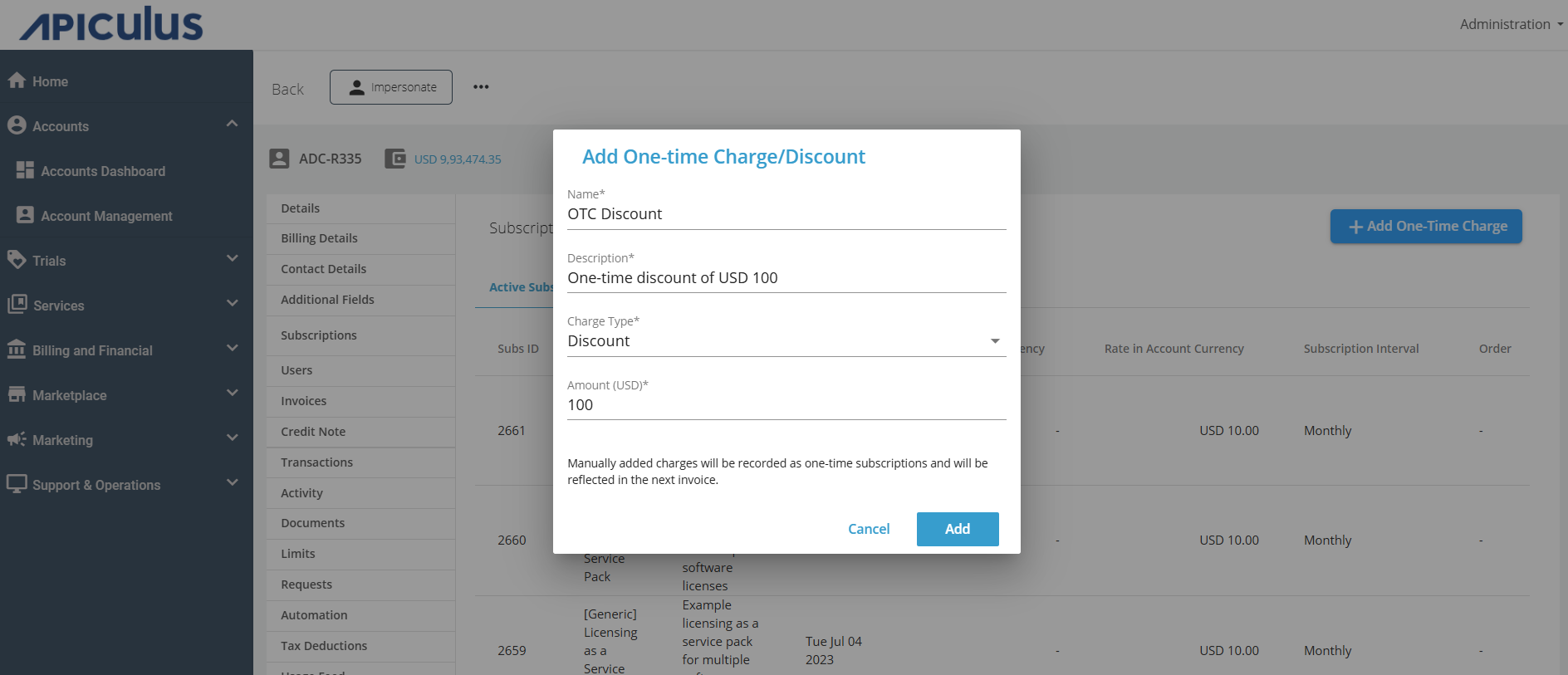This screenshot has width=1568, height=675.
Task: Click the ADC-R335 account name
Action: [330, 159]
